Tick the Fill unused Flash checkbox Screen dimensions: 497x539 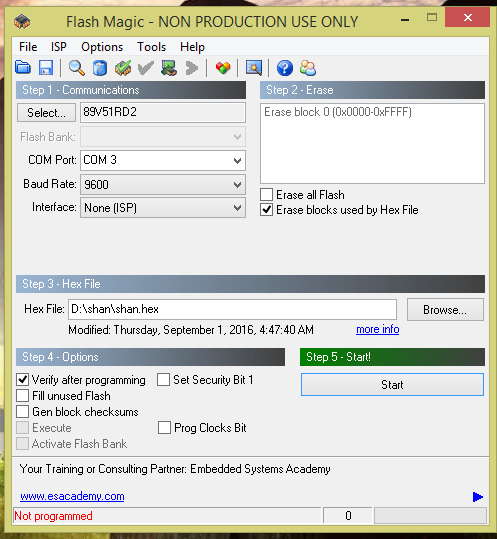pyautogui.click(x=23, y=396)
